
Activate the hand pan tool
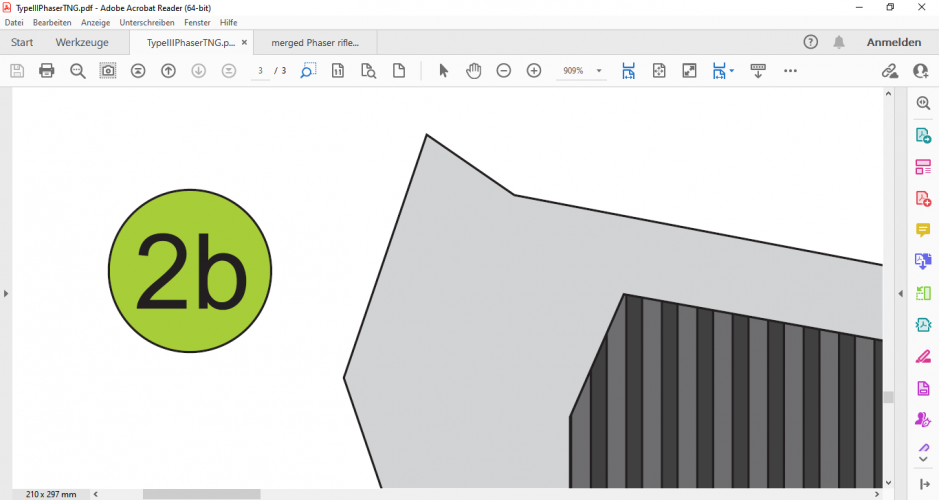474,71
